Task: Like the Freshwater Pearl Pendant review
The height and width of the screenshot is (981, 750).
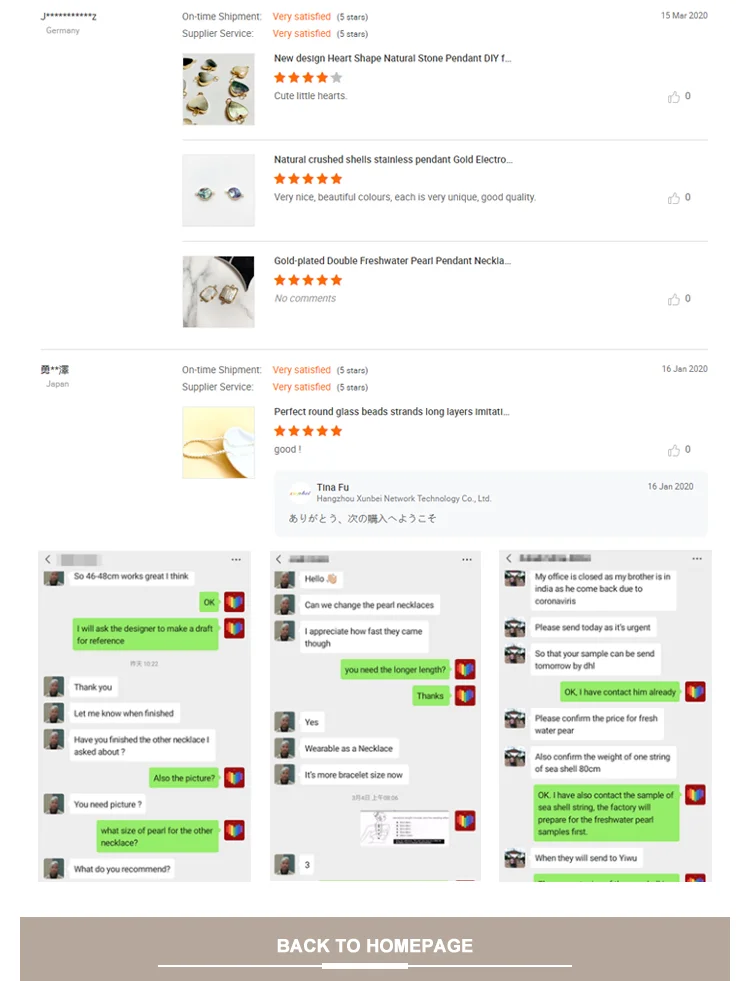Action: click(674, 300)
